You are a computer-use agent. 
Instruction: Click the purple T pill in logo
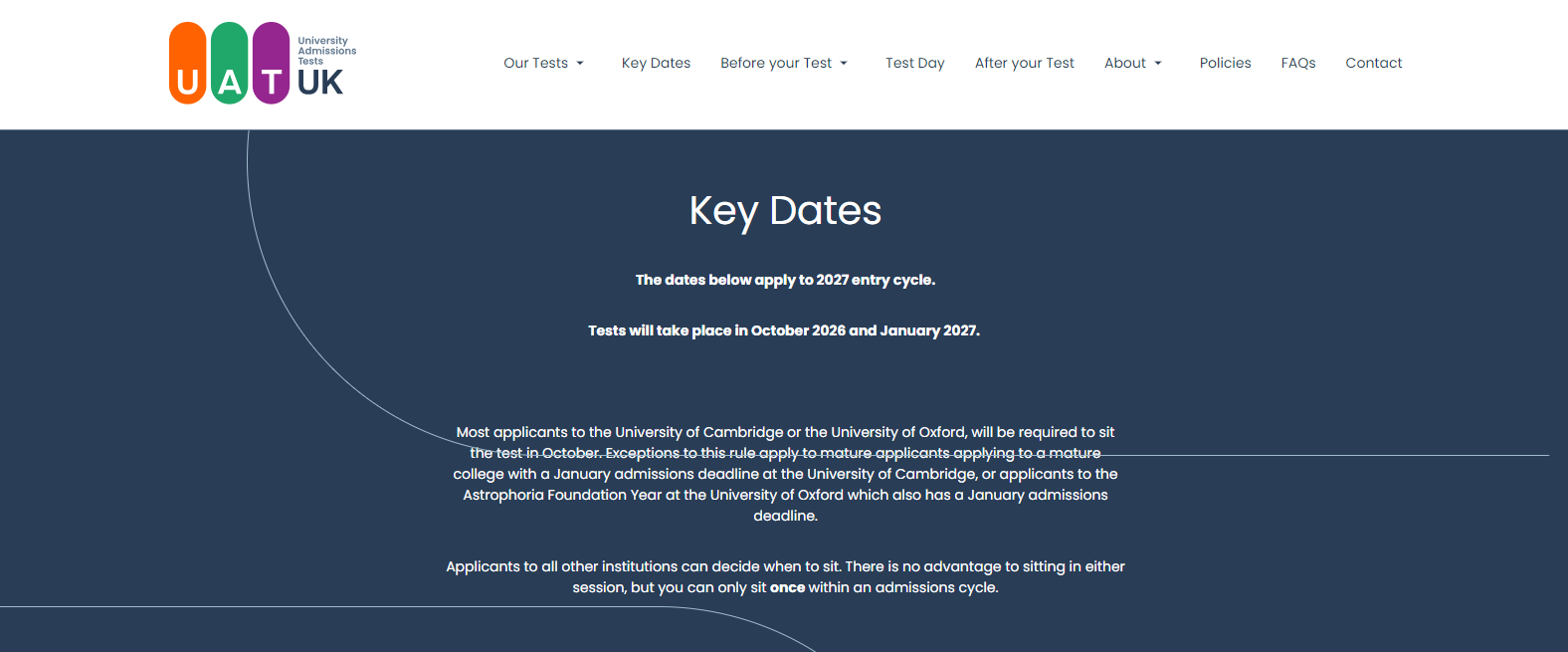pos(271,64)
